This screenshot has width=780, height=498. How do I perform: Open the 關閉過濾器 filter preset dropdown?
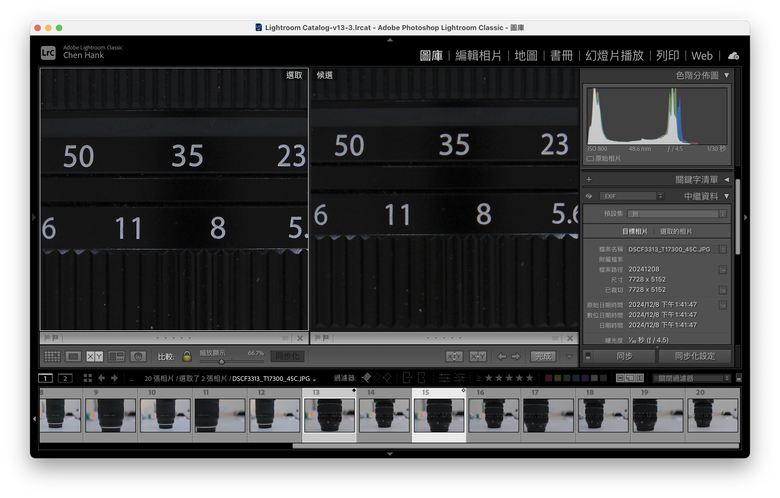691,378
